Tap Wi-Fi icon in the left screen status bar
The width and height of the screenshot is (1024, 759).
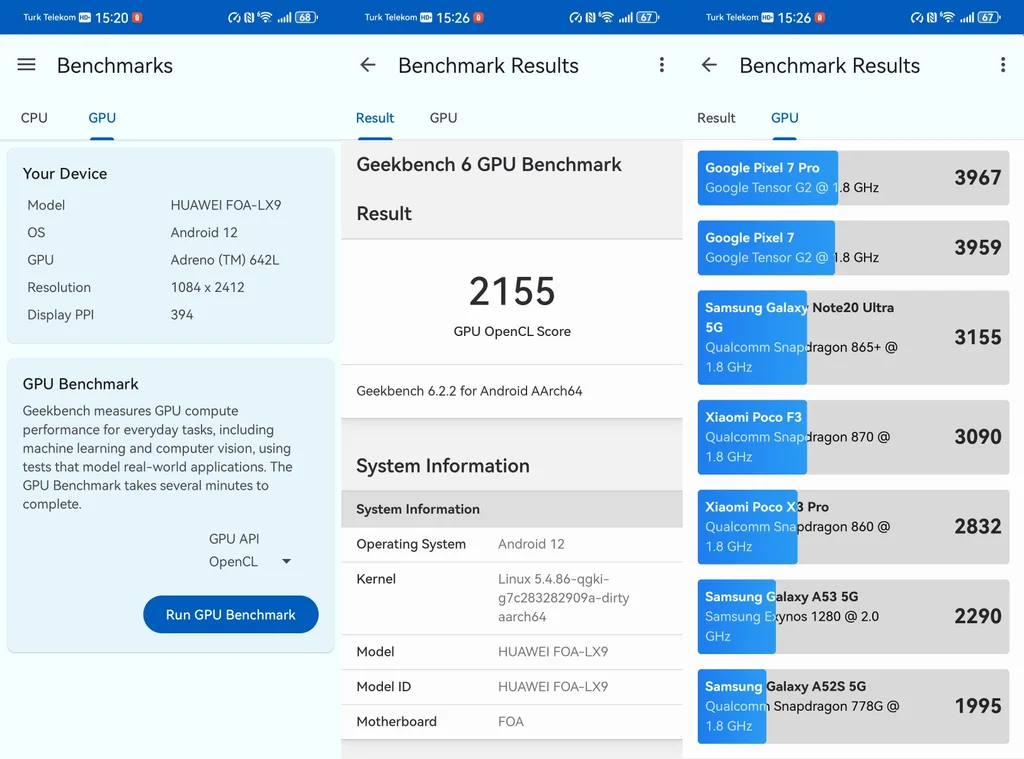coord(265,18)
